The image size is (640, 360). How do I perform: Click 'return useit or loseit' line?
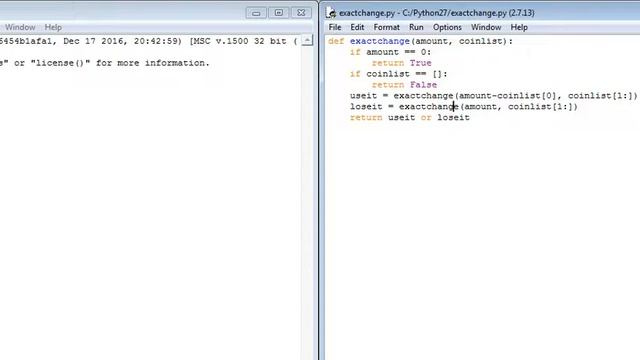coord(410,118)
